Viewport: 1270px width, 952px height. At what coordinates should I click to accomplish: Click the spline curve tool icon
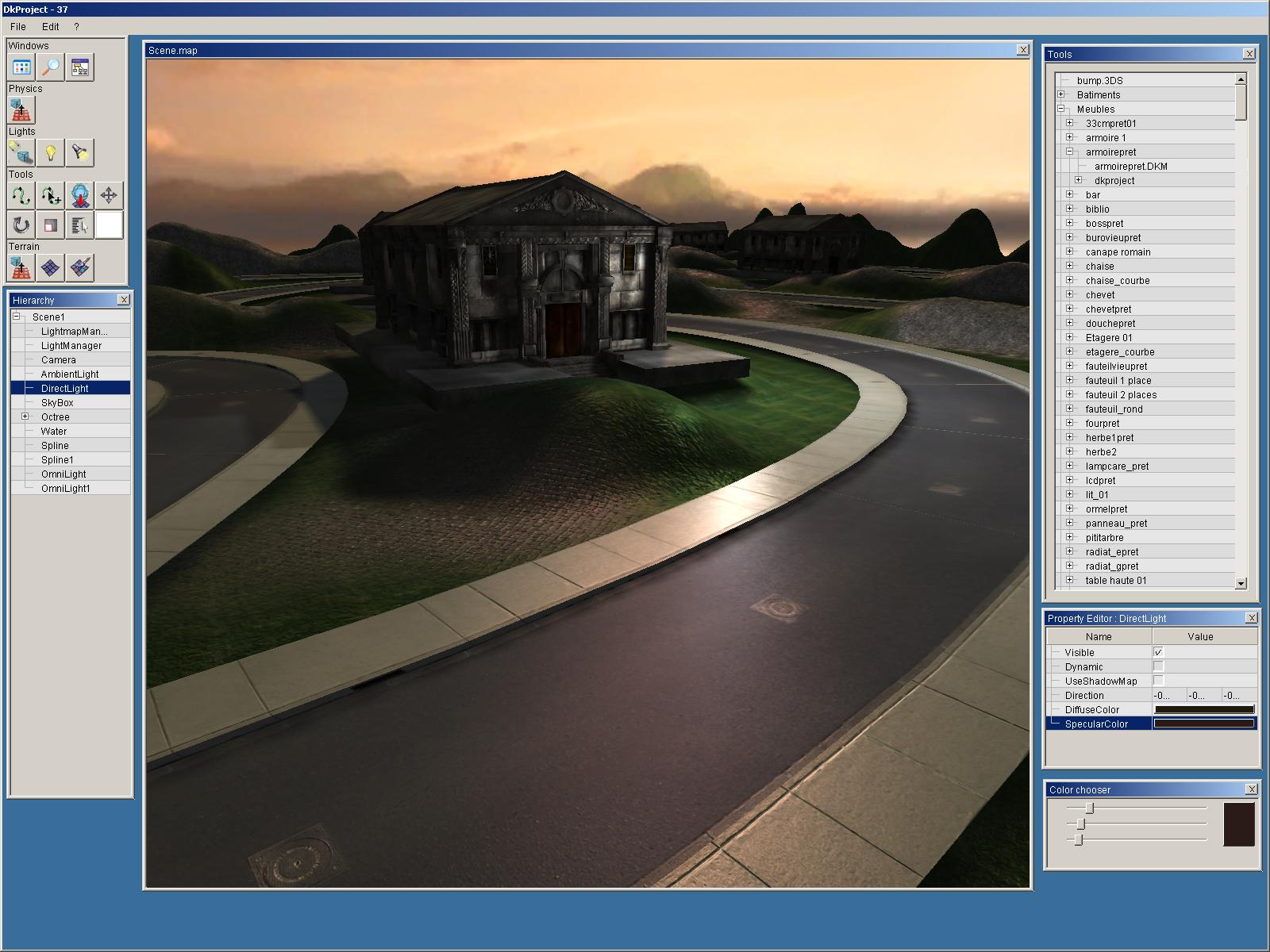tap(21, 195)
